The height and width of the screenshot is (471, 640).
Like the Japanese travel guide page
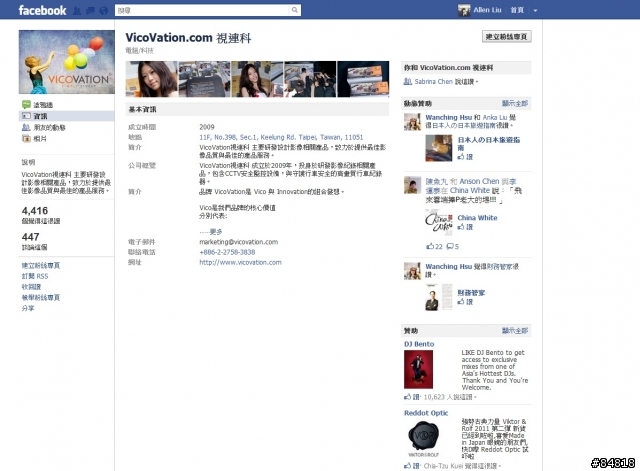pos(465,157)
